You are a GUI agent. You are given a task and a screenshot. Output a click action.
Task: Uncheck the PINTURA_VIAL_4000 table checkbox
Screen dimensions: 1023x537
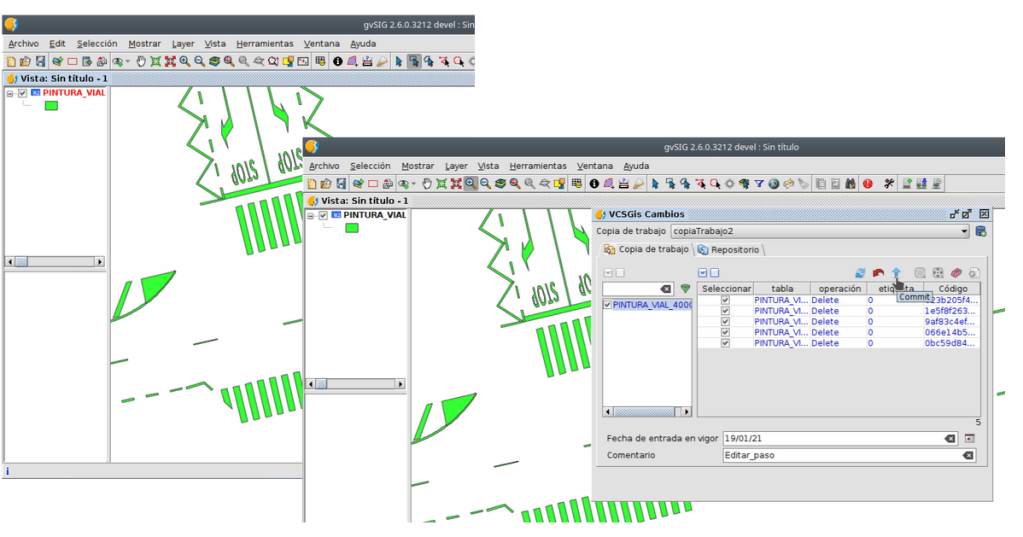pos(607,305)
